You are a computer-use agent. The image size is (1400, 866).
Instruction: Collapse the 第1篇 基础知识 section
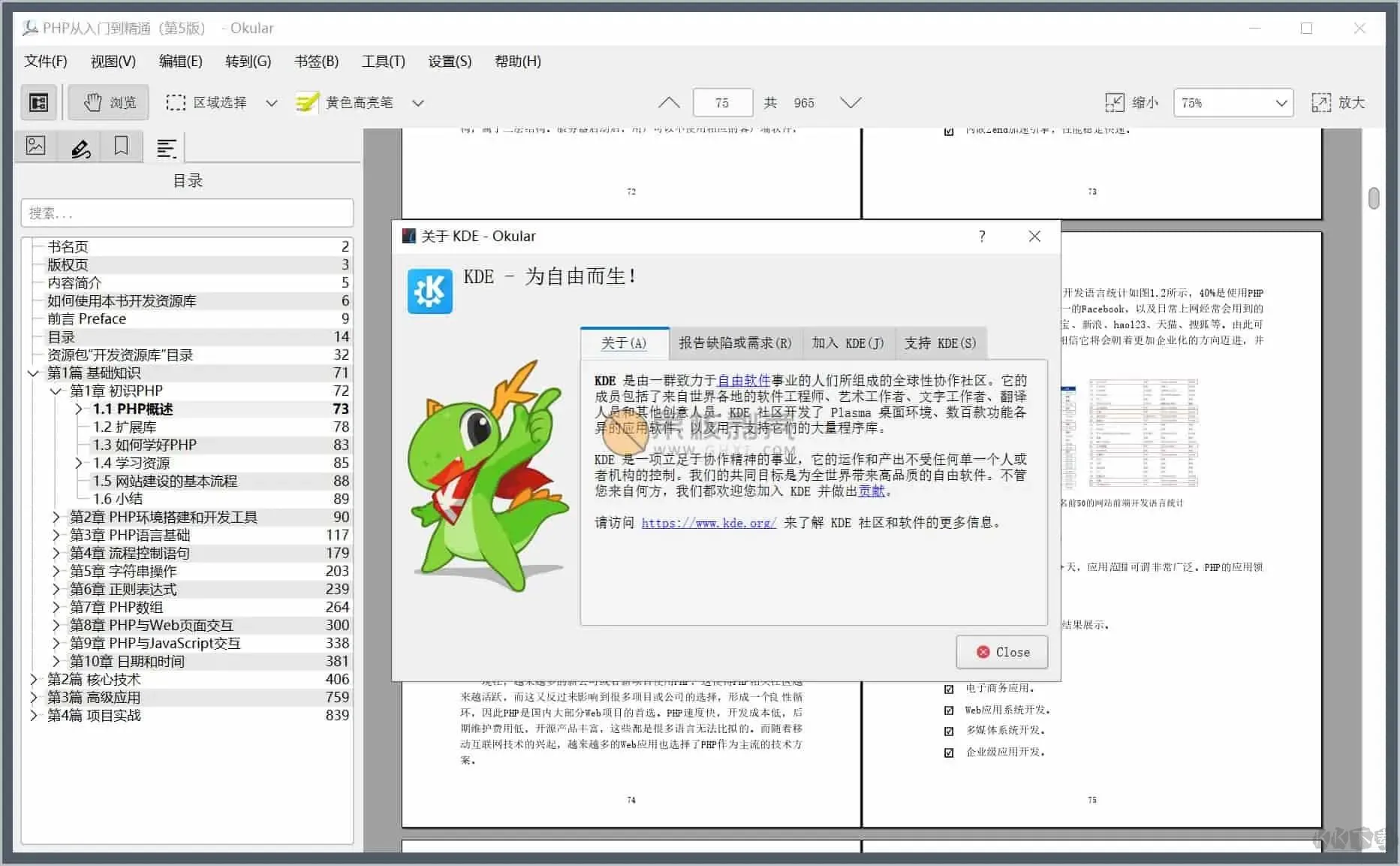[32, 373]
